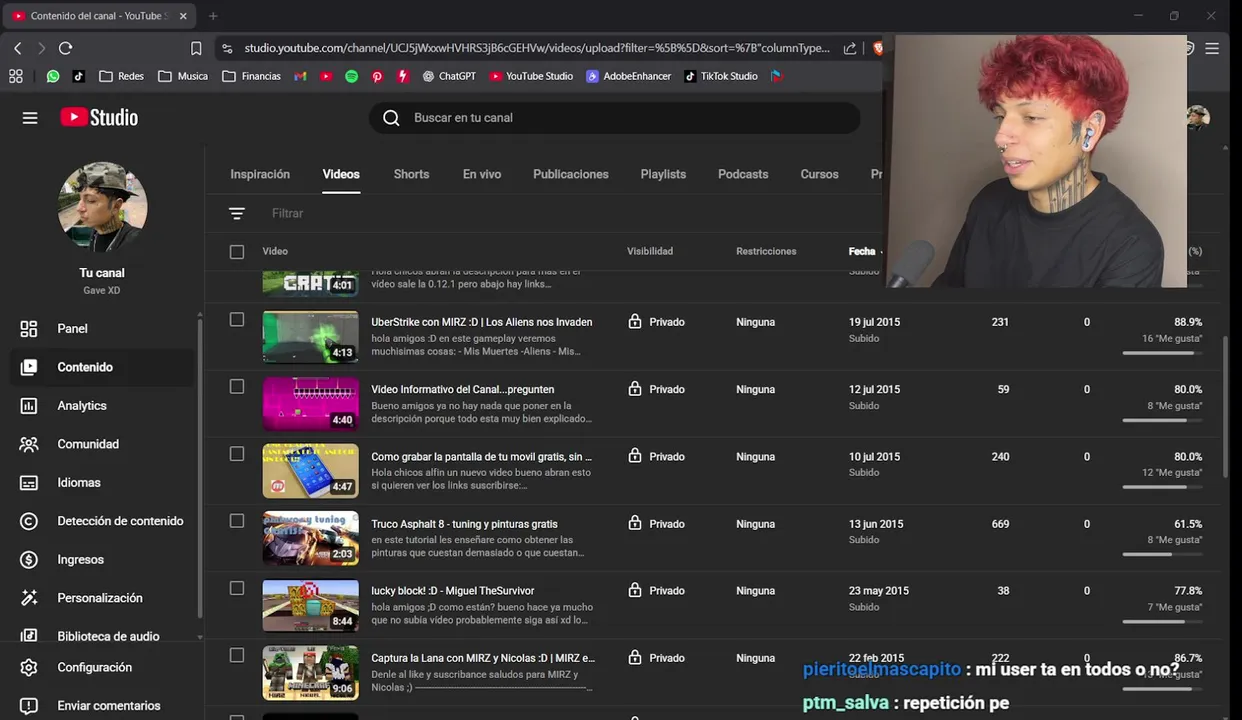Viewport: 1242px width, 720px height.
Task: Open the hamburger menu in YouTube Studio
Action: pos(30,118)
